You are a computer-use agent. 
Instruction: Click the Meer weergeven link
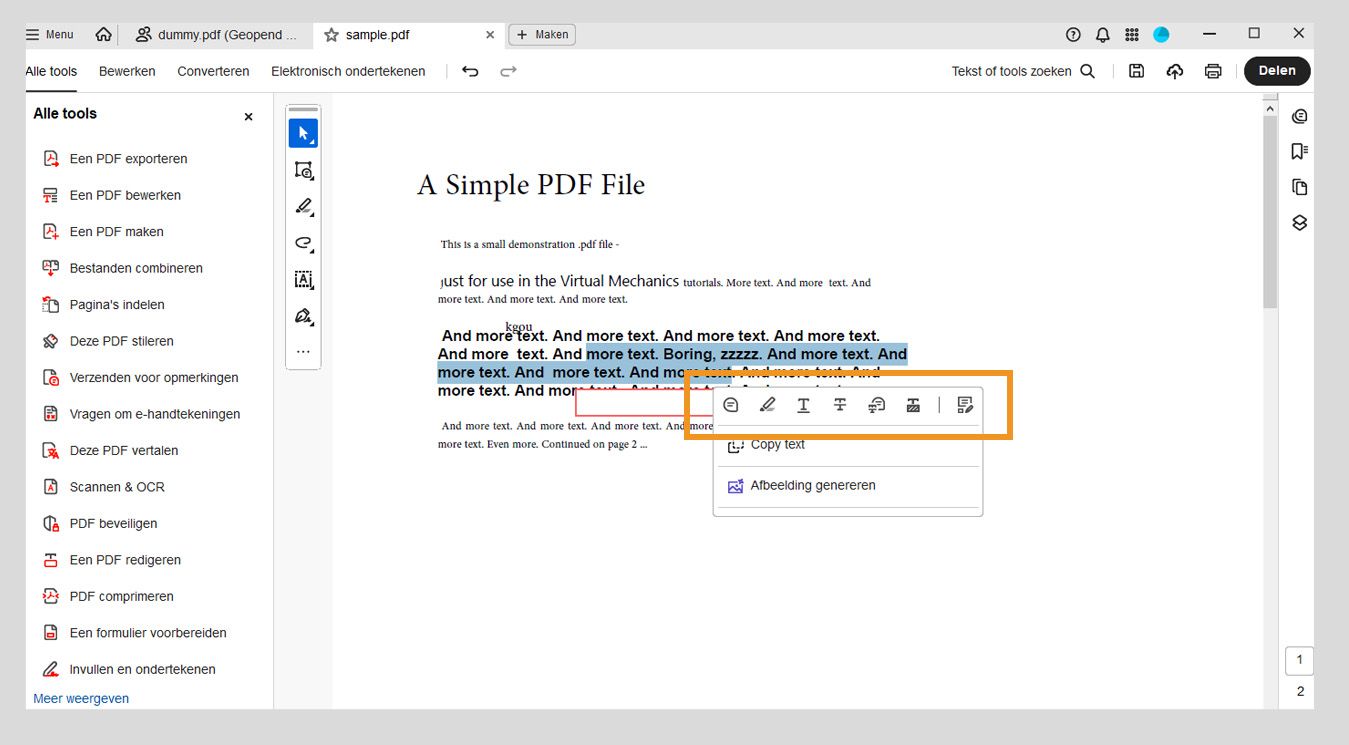tap(81, 699)
